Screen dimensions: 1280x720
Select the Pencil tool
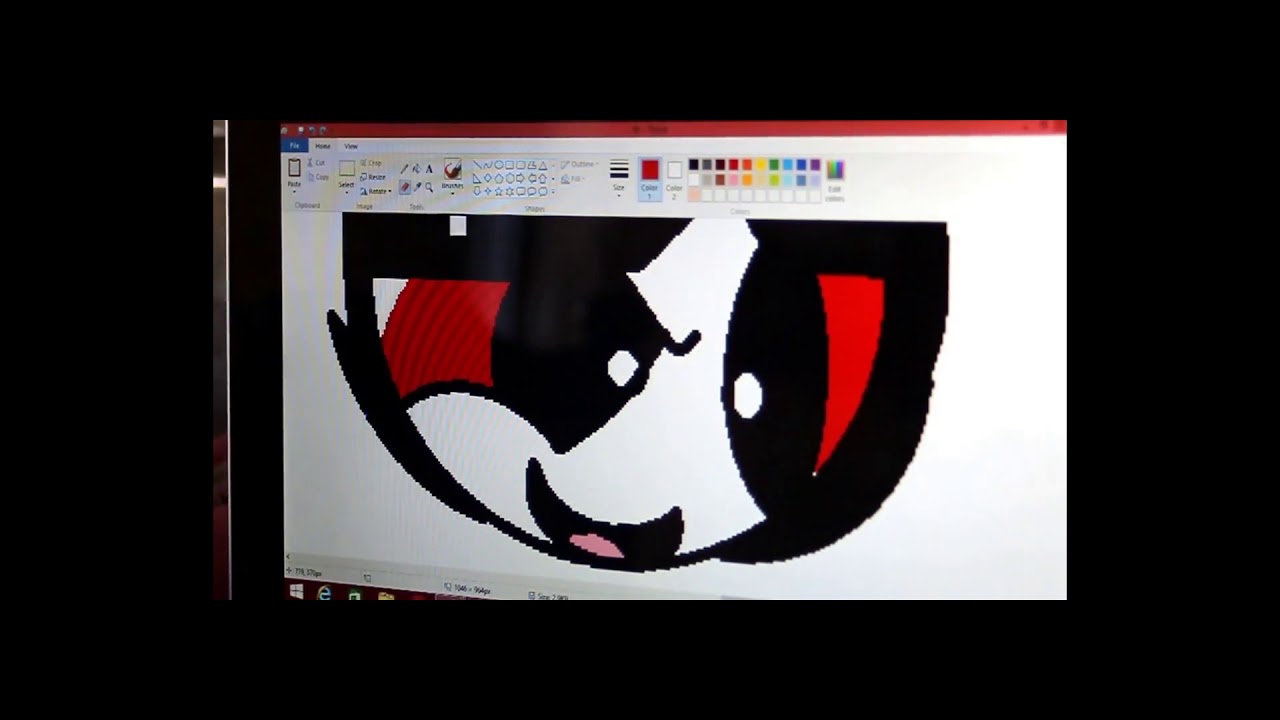click(x=404, y=169)
